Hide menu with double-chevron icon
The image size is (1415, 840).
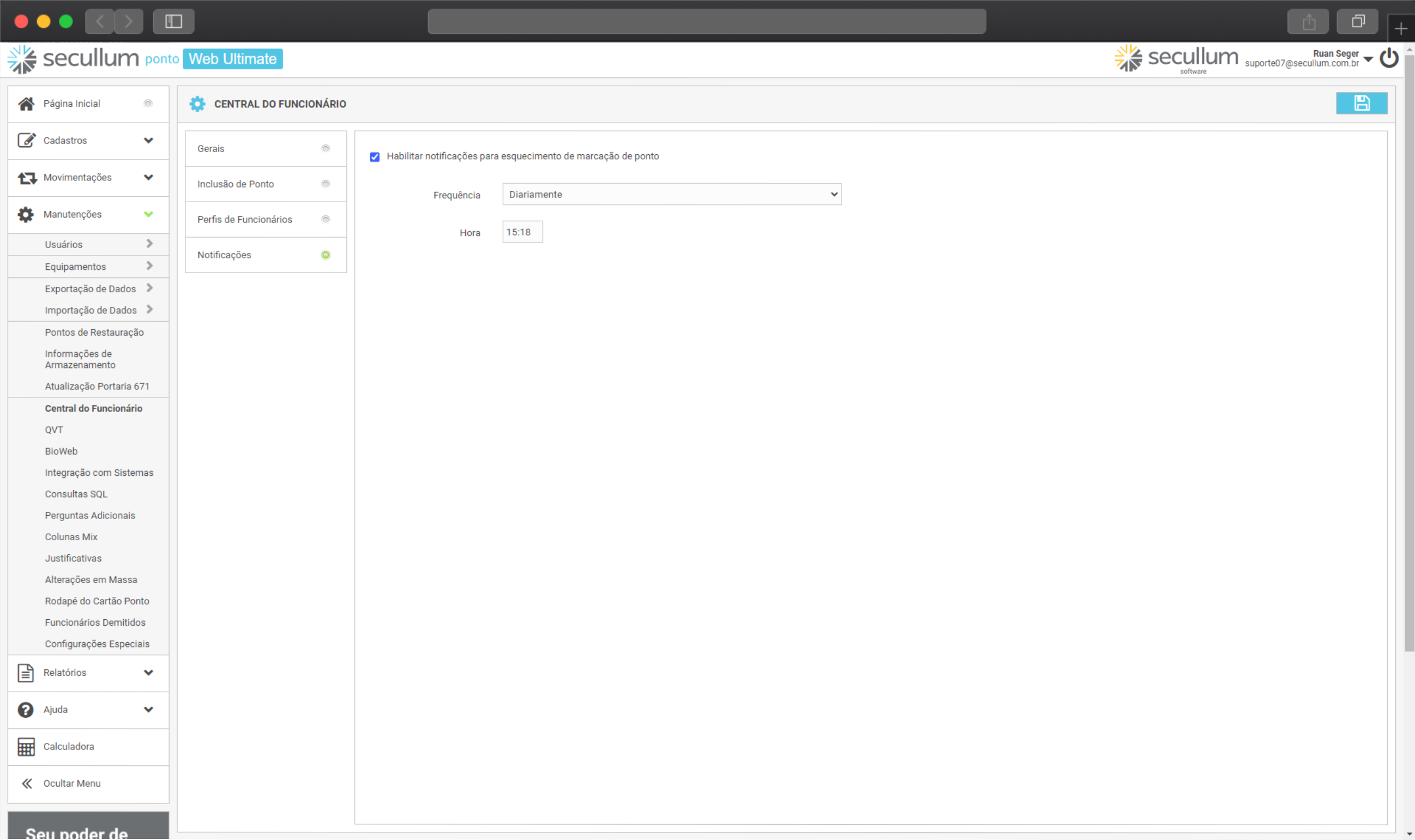(27, 783)
